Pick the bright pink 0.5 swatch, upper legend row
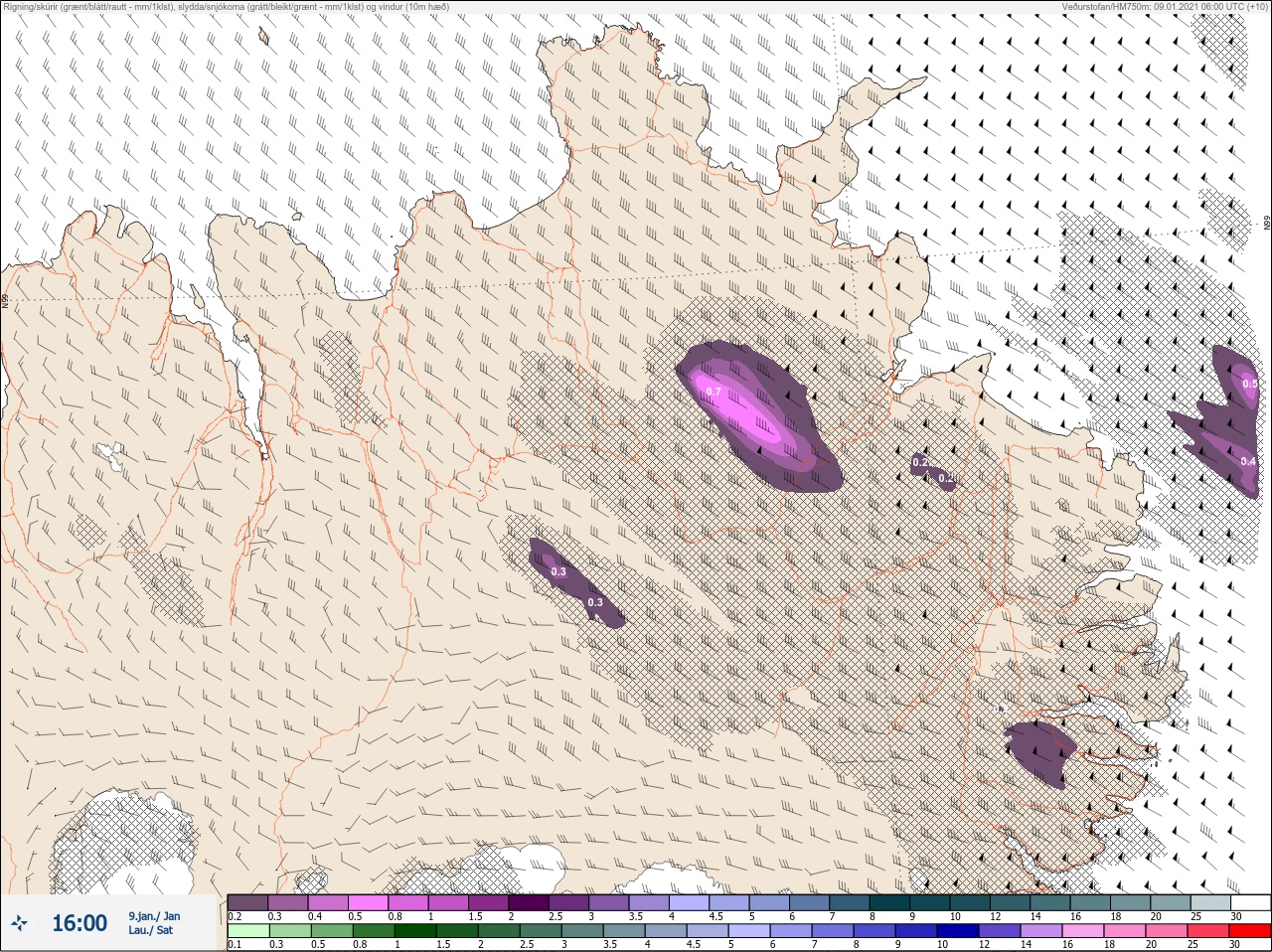This screenshot has height=952, width=1272. [368, 902]
